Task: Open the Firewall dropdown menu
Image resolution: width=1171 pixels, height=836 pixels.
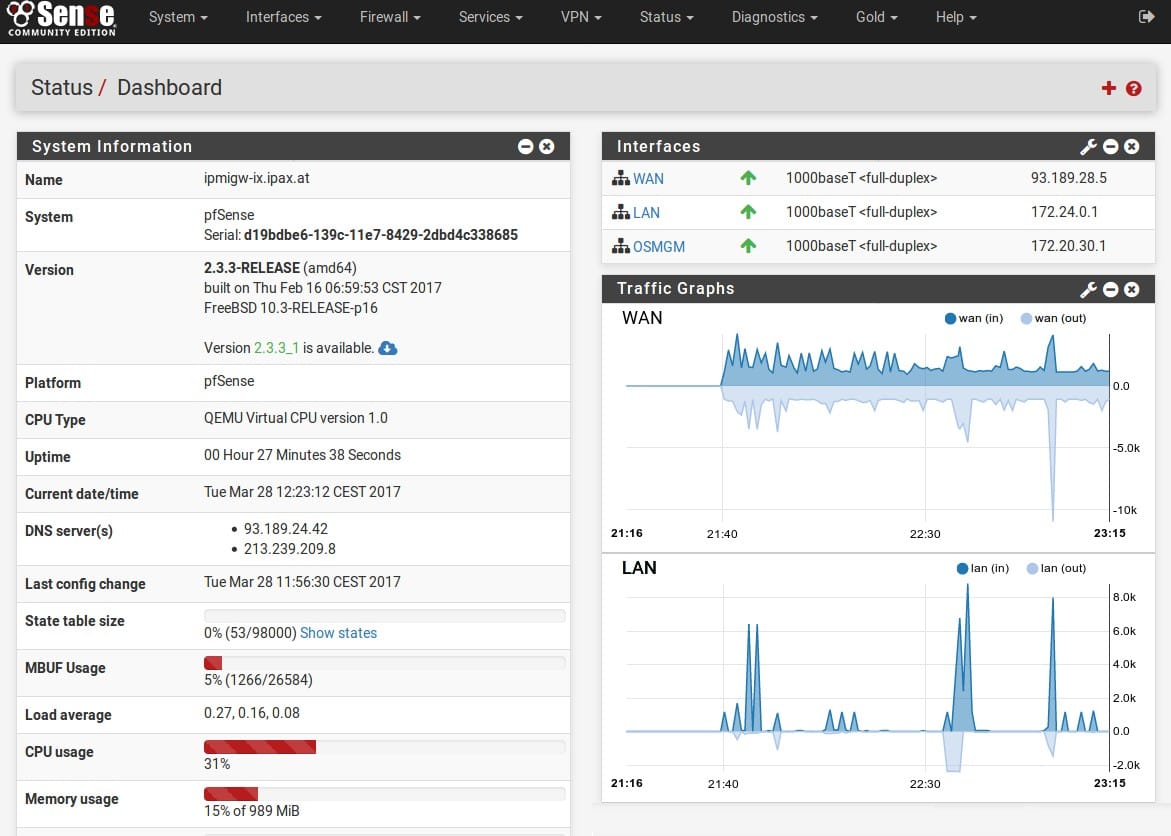Action: coord(390,17)
